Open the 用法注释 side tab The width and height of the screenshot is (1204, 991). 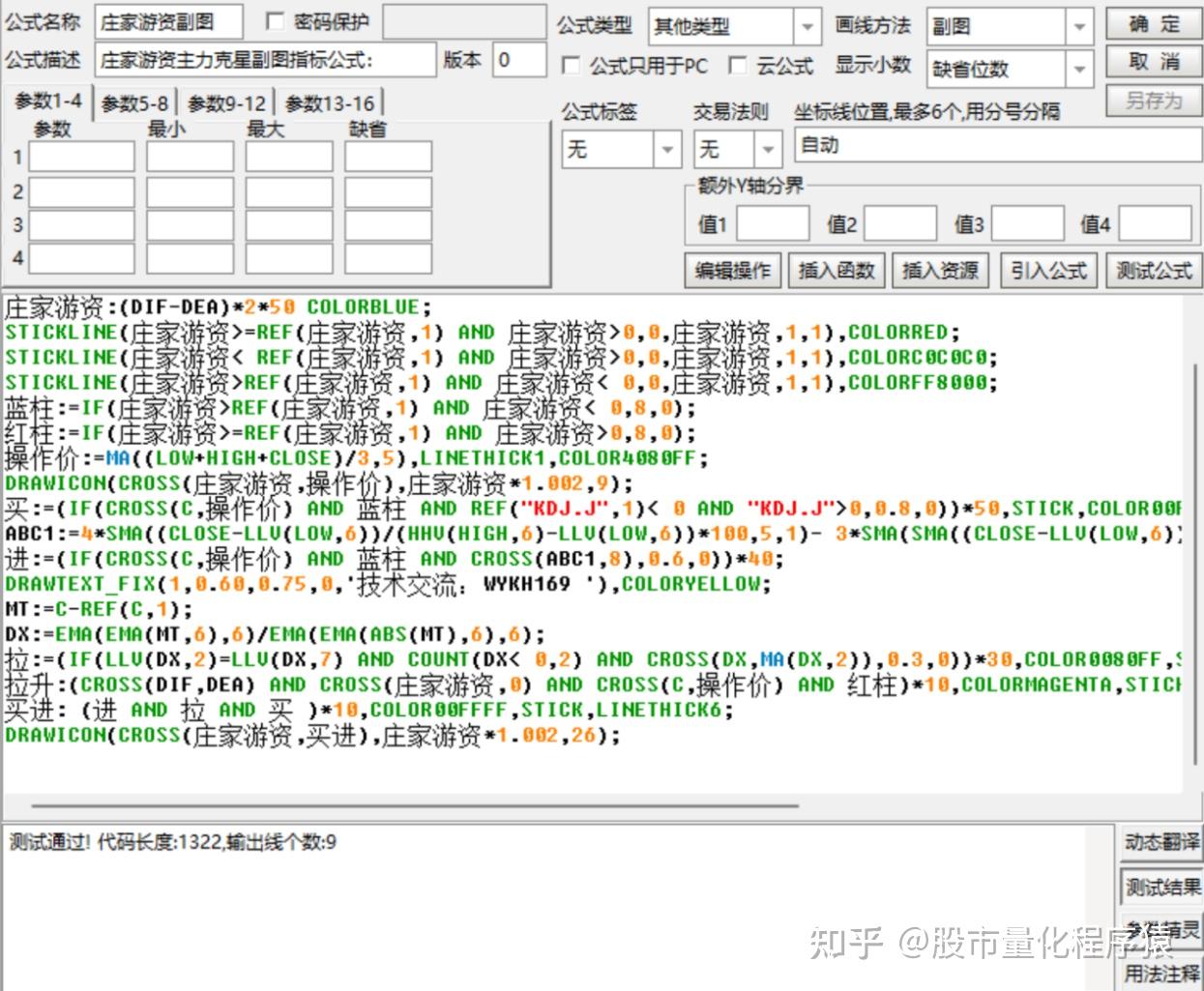pyautogui.click(x=1161, y=973)
